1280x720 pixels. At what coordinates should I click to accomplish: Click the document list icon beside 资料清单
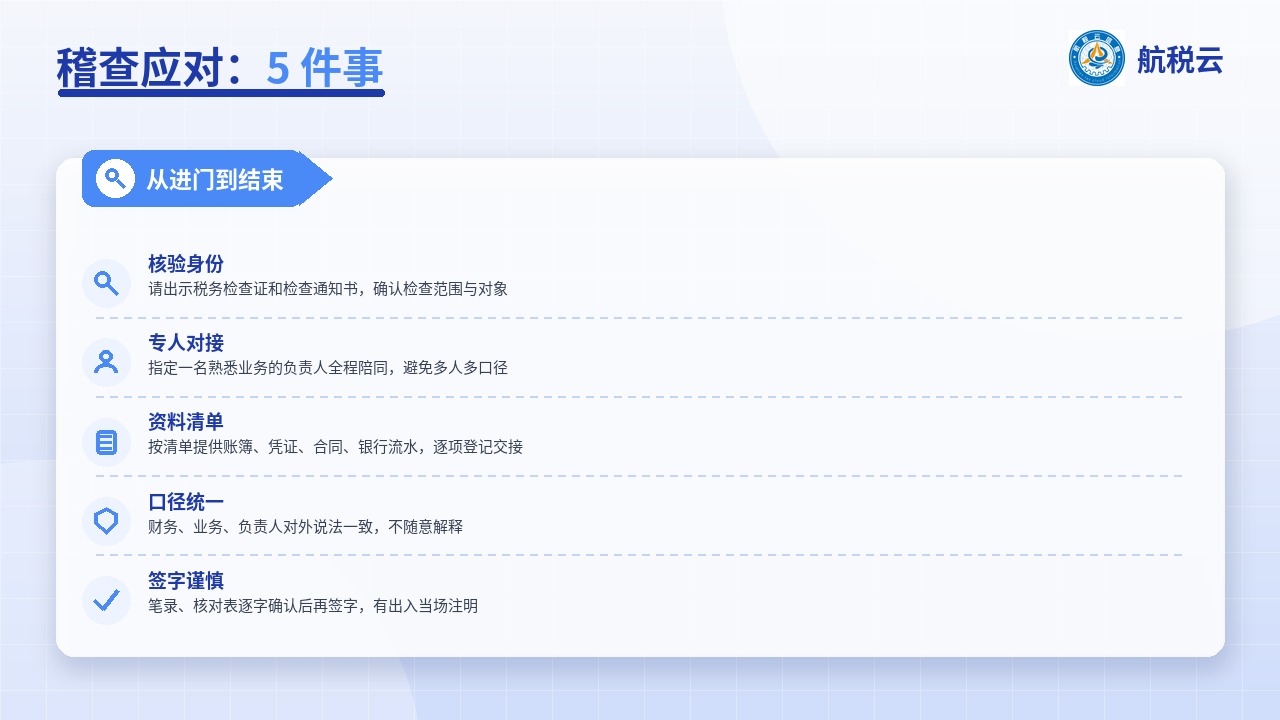(x=106, y=442)
